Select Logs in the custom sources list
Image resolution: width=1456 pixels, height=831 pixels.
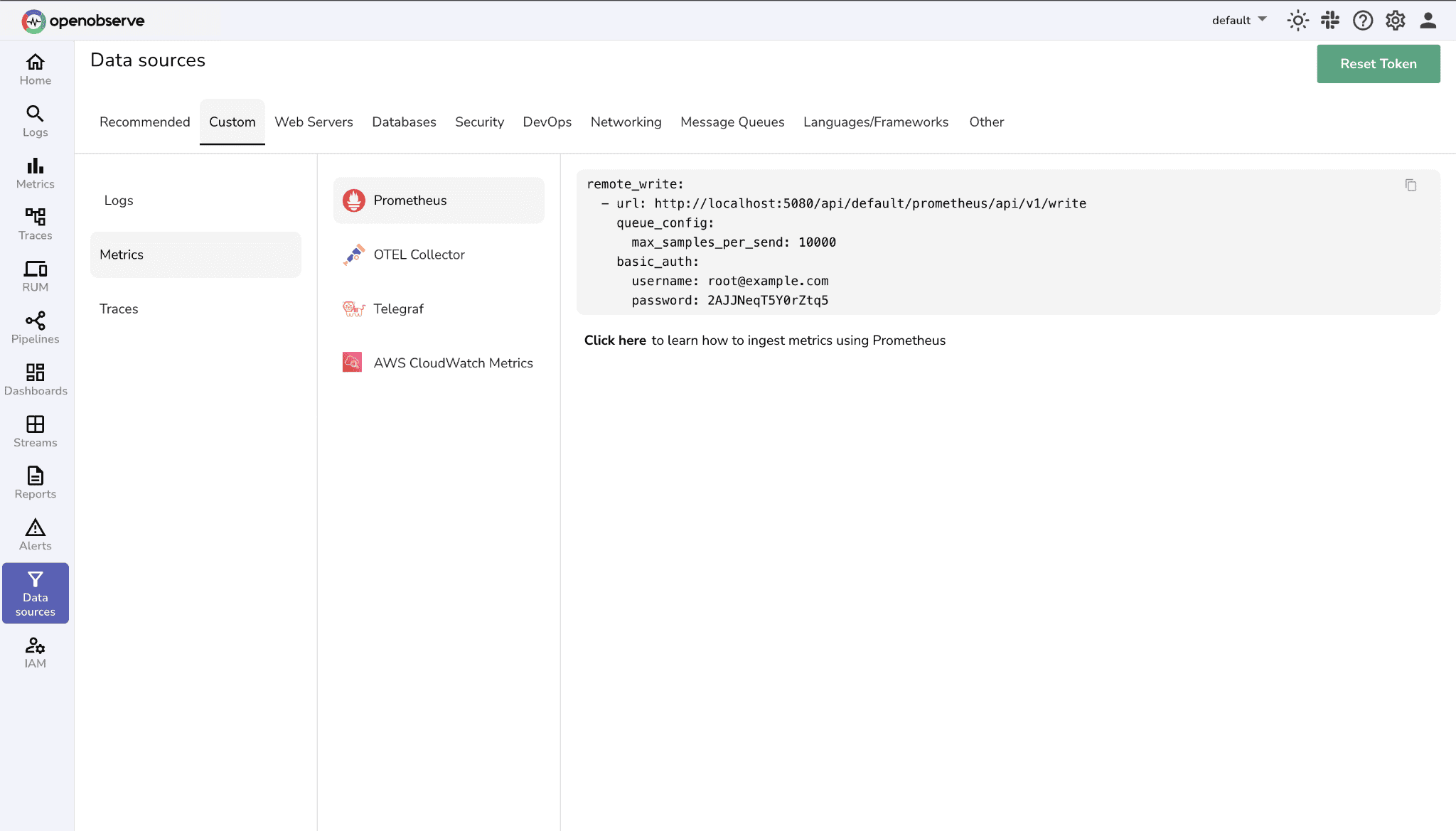pyautogui.click(x=196, y=200)
